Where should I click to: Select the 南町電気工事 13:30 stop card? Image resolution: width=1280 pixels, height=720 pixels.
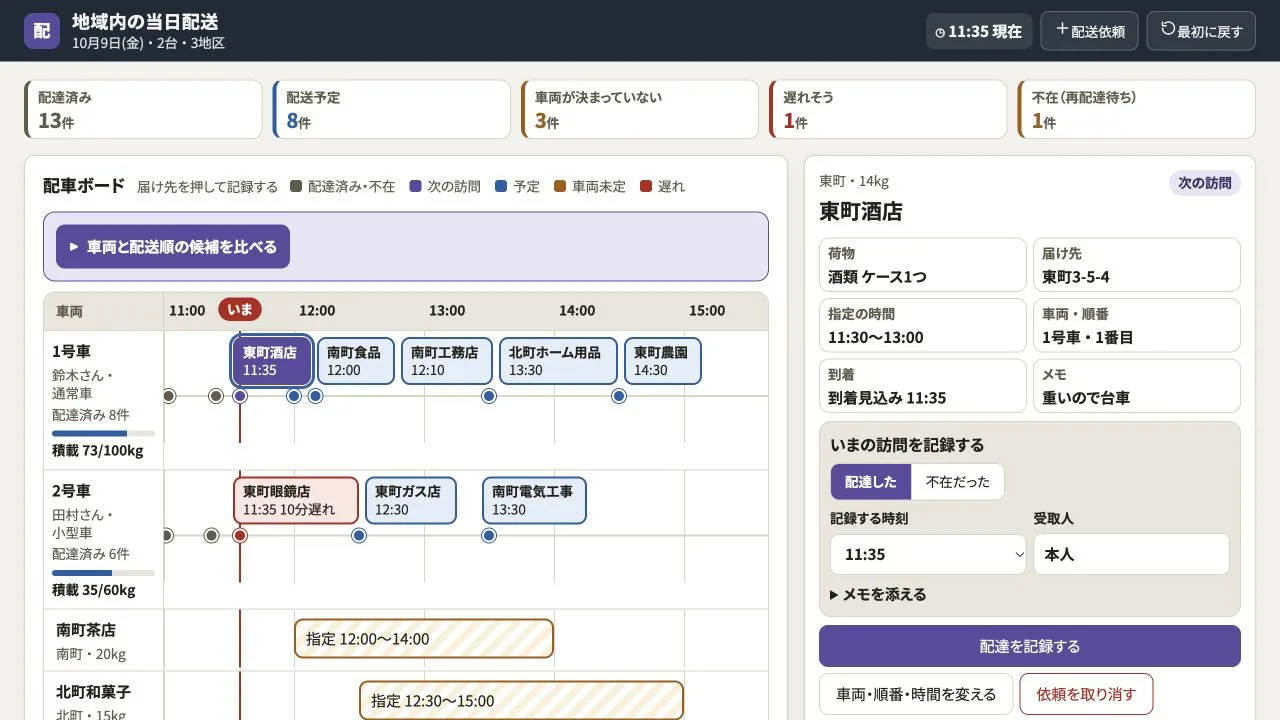(534, 500)
